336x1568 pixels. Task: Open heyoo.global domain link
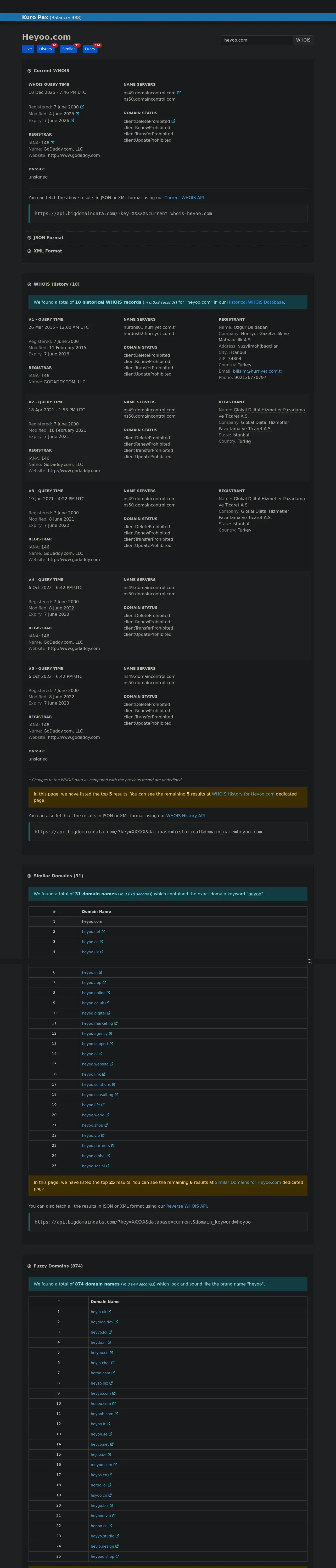[x=94, y=1155]
